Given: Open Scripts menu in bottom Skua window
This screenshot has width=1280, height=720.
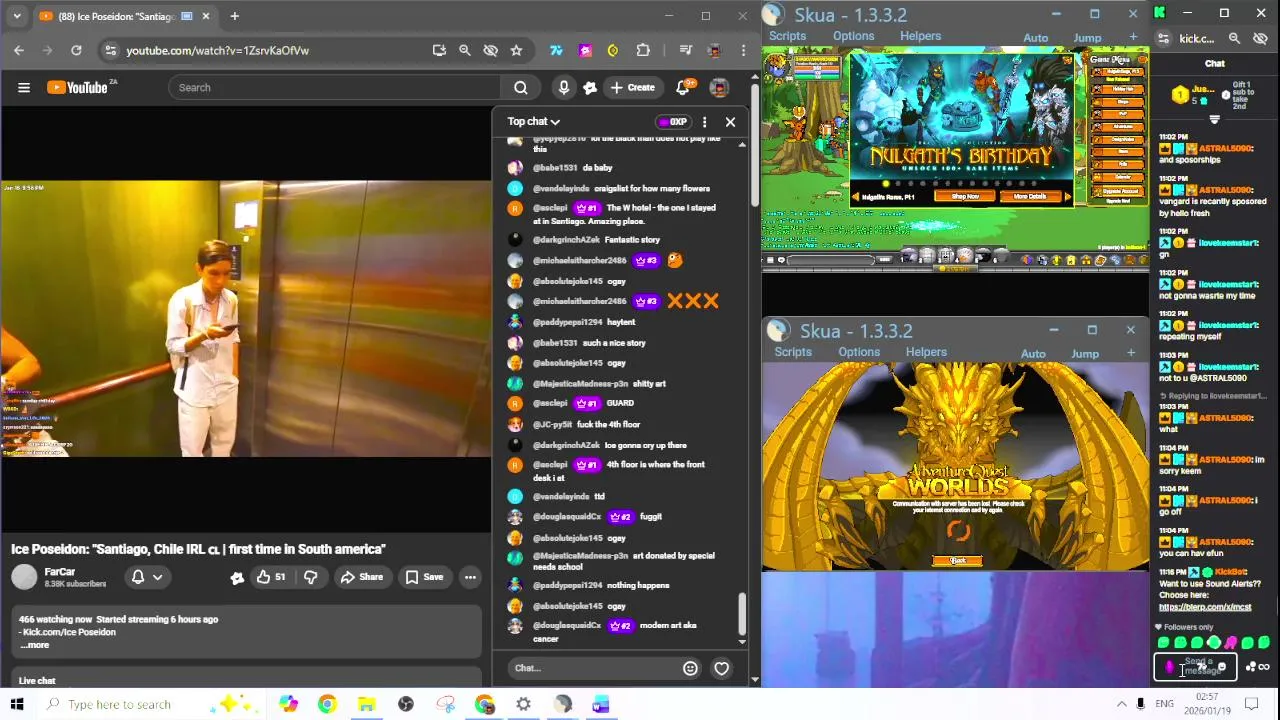Looking at the screenshot, I should 793,352.
